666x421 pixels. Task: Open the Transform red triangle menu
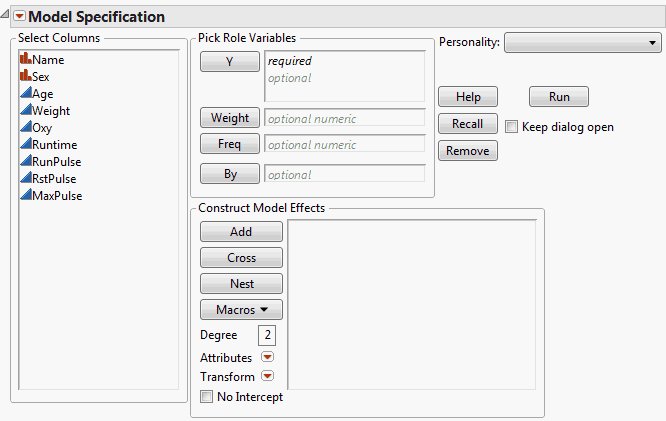(x=267, y=377)
